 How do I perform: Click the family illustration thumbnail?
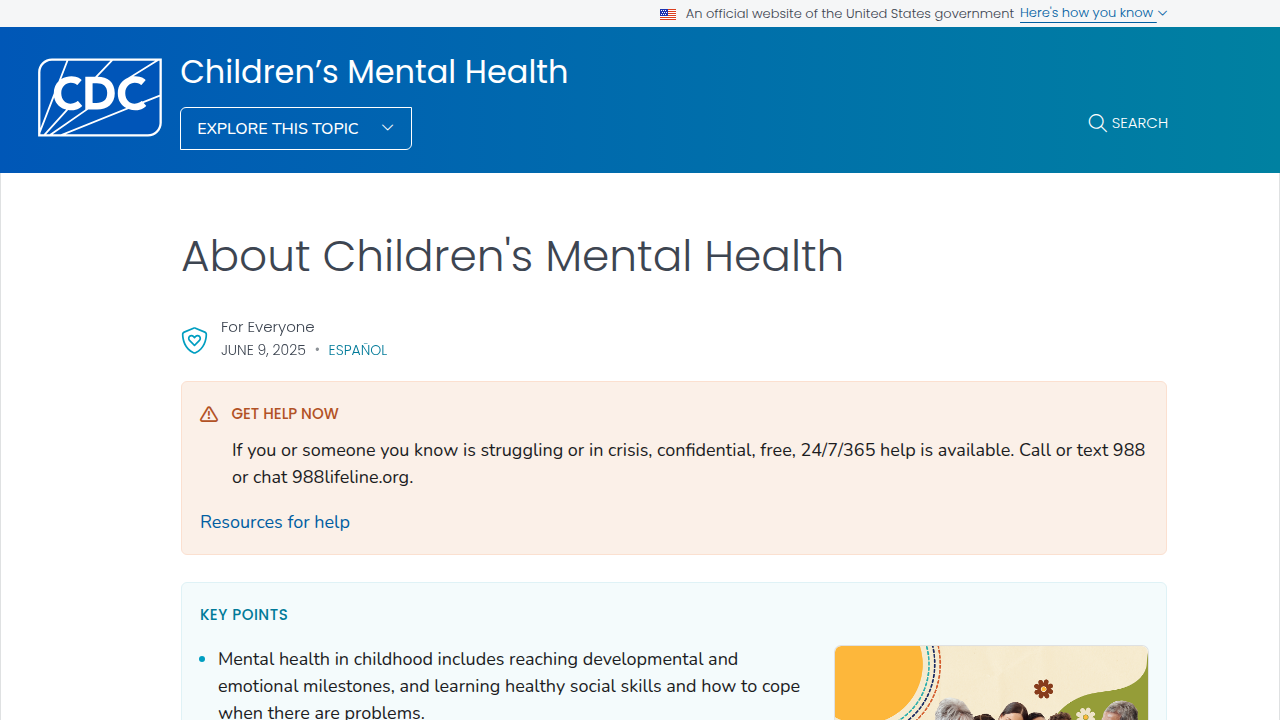[x=991, y=683]
